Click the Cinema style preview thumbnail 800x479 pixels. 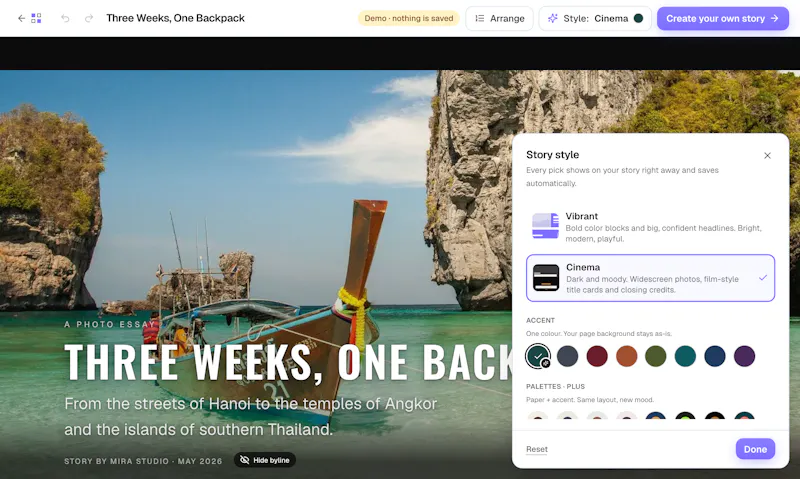coord(545,278)
